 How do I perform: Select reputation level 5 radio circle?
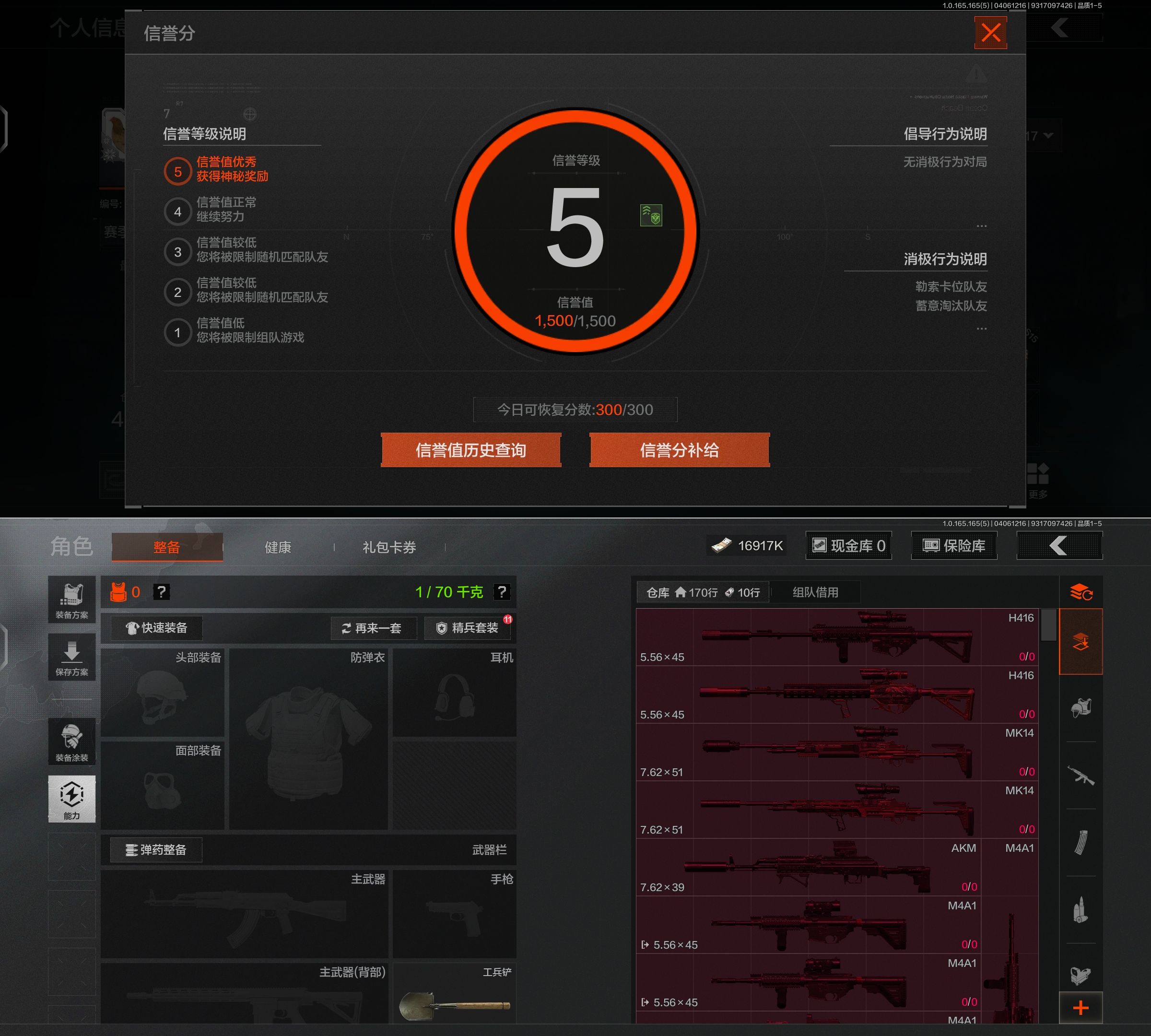point(177,171)
